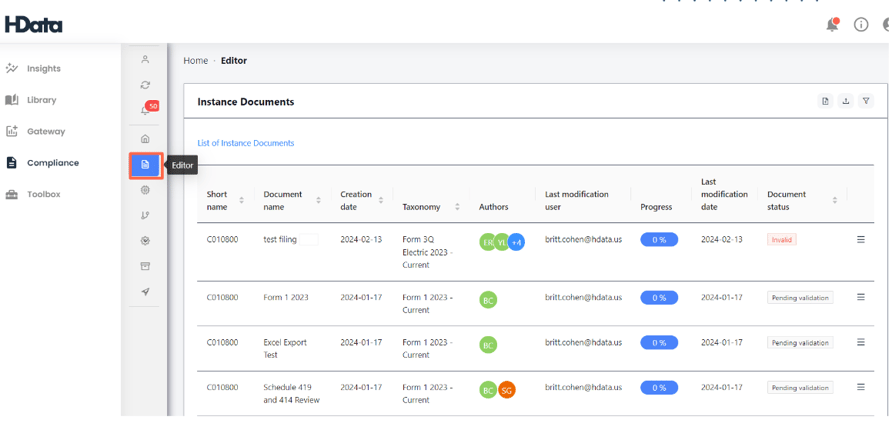
Task: Click creation date 2024-02-13 on test filing row
Action: [x=361, y=239]
